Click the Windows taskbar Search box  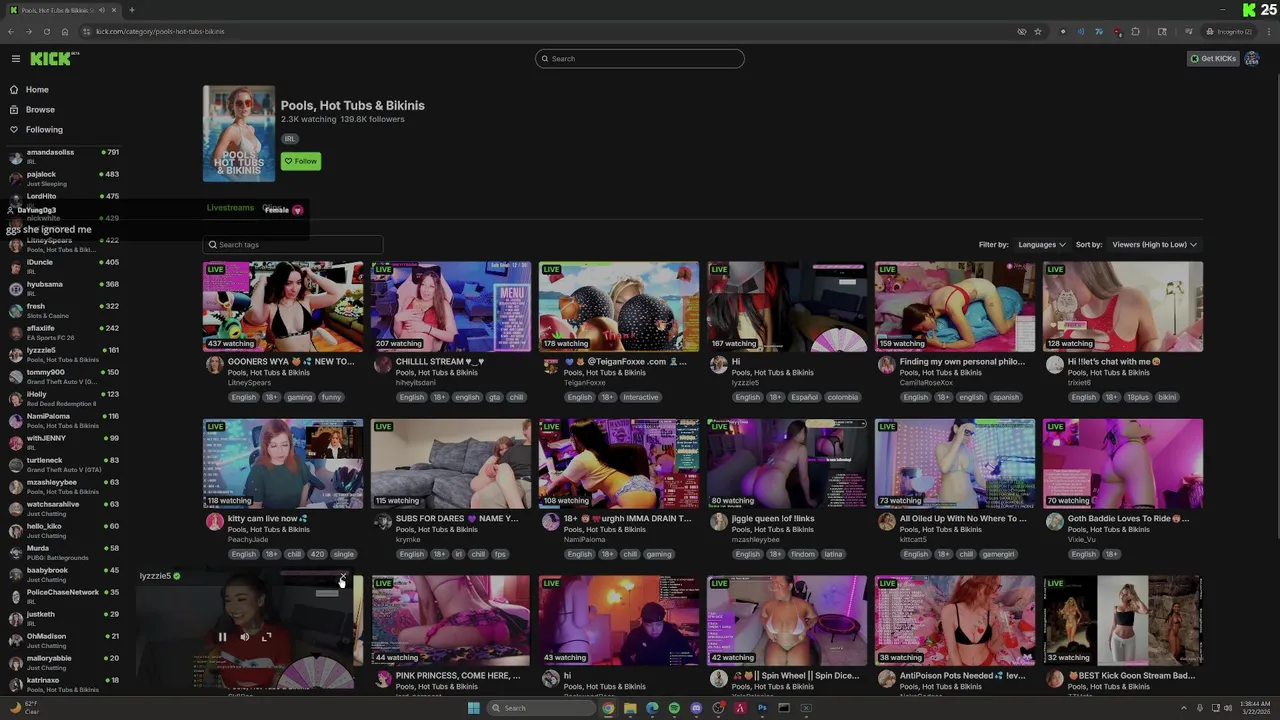click(539, 708)
